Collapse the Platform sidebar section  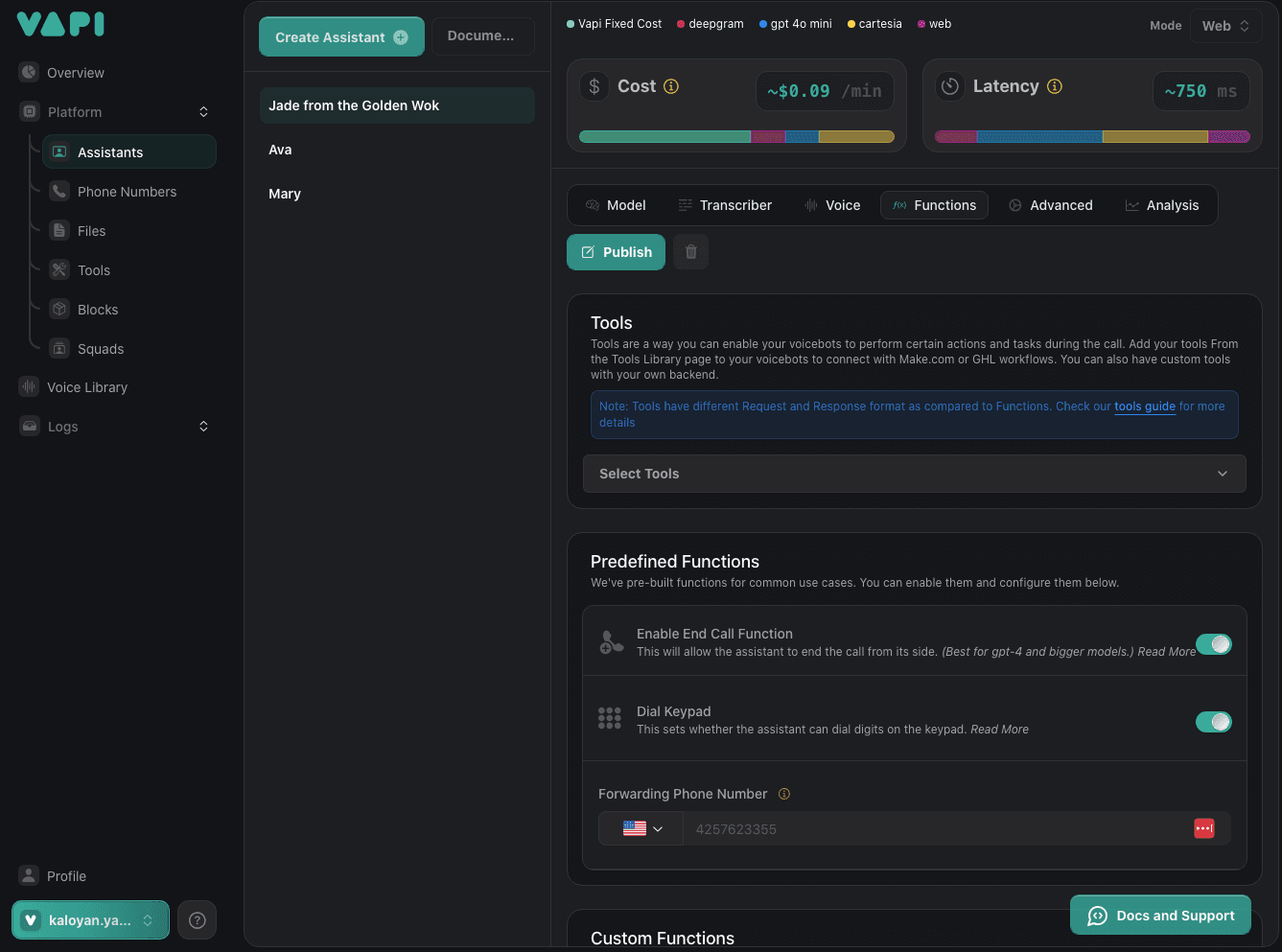pyautogui.click(x=203, y=112)
